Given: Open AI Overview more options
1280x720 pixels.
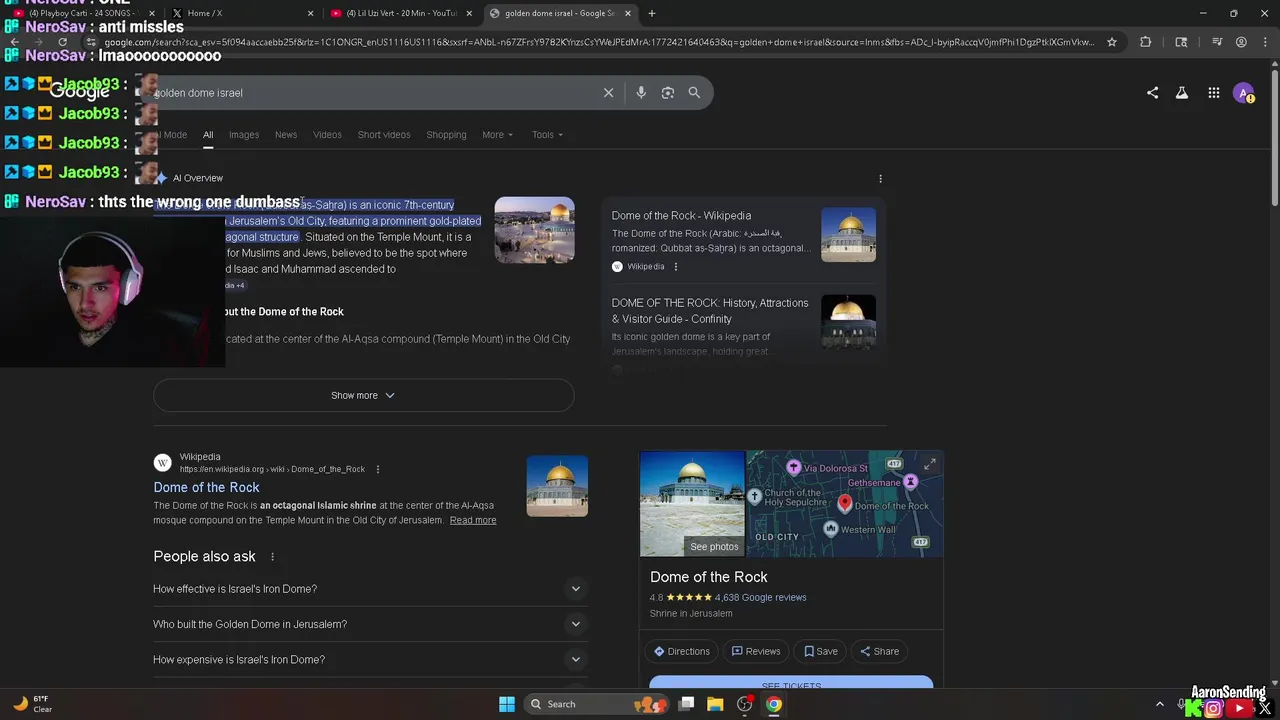Looking at the screenshot, I should (880, 179).
